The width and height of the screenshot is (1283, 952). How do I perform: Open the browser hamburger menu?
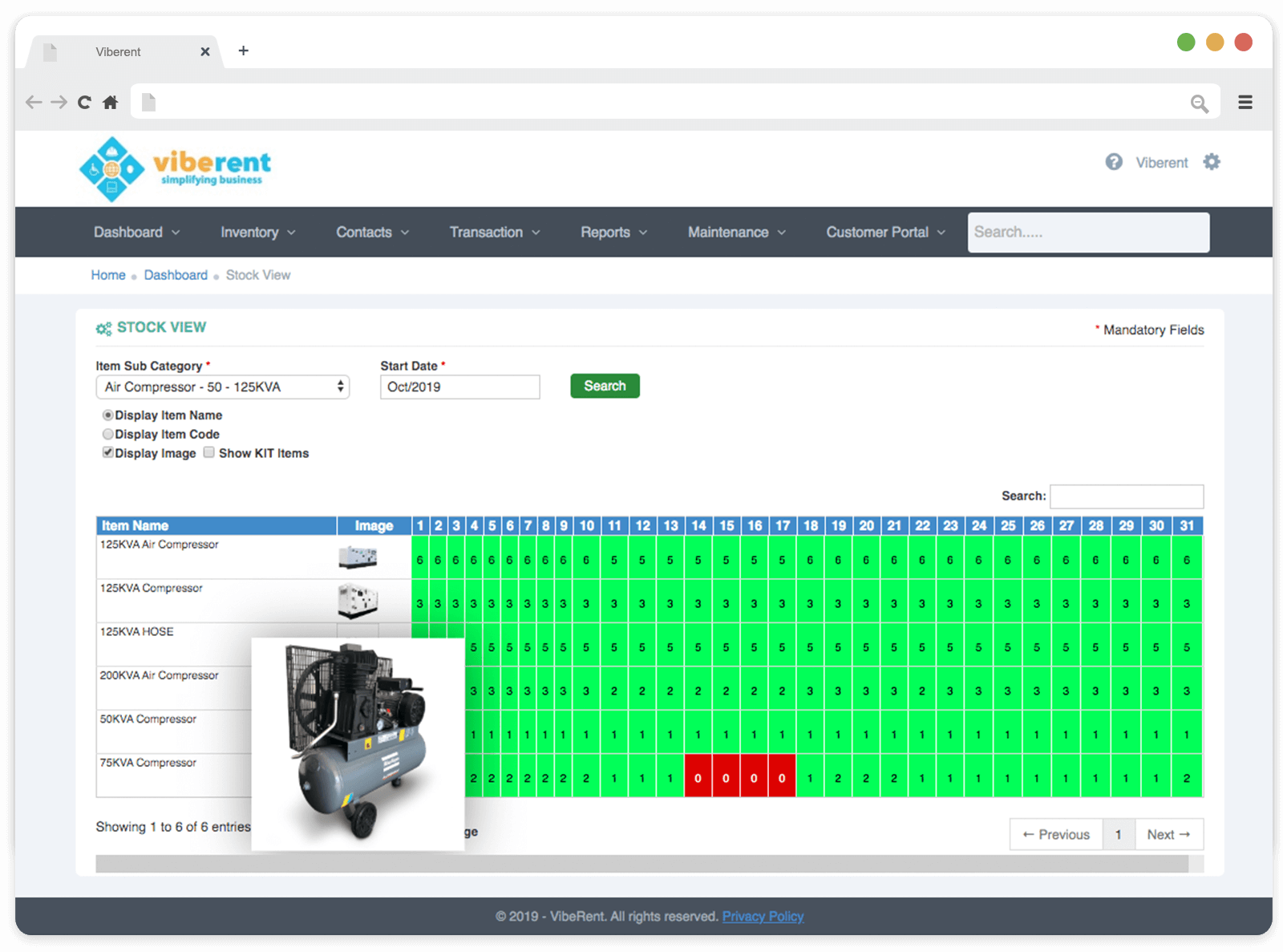(x=1245, y=103)
